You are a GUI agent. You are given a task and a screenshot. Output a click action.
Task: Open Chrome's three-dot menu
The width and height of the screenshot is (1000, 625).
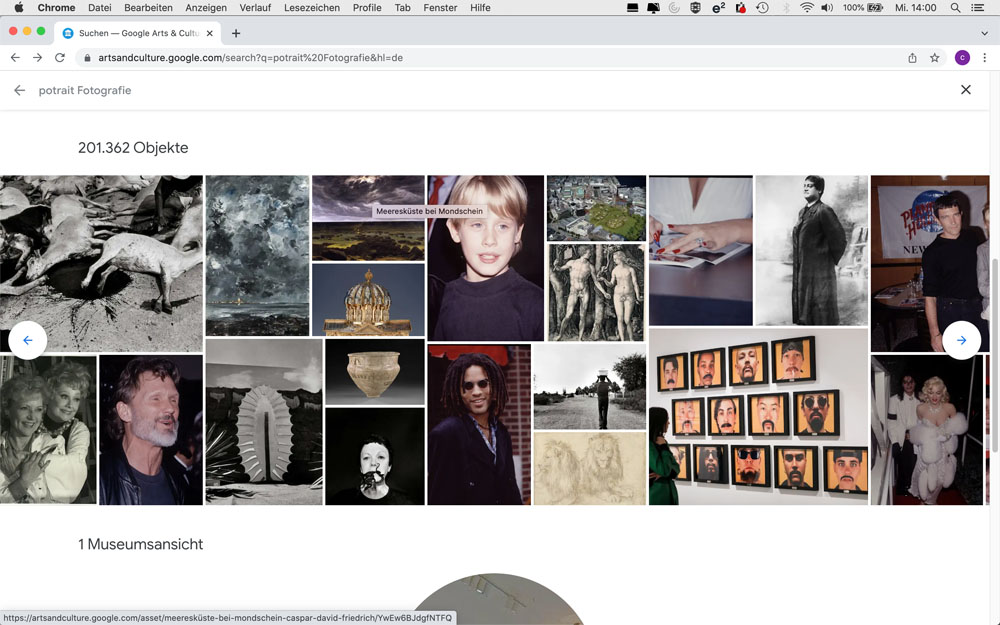click(x=984, y=58)
